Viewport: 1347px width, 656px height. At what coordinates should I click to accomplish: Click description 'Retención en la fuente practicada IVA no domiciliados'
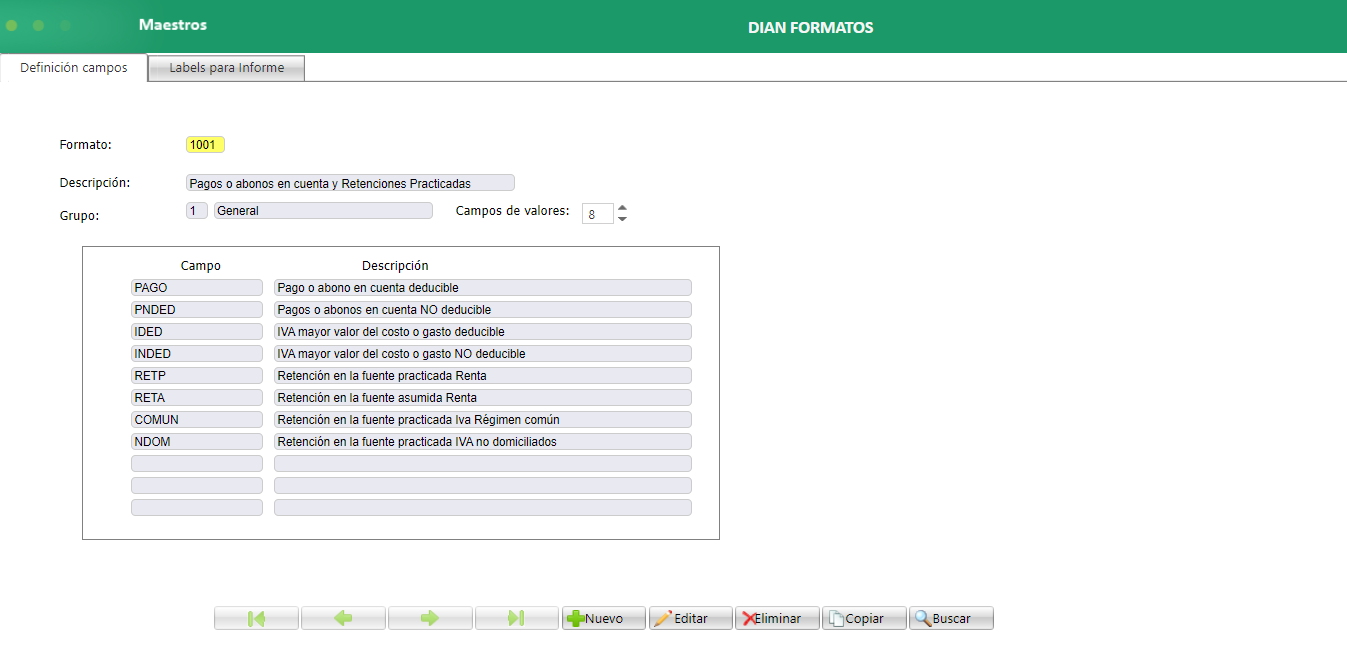tap(483, 442)
